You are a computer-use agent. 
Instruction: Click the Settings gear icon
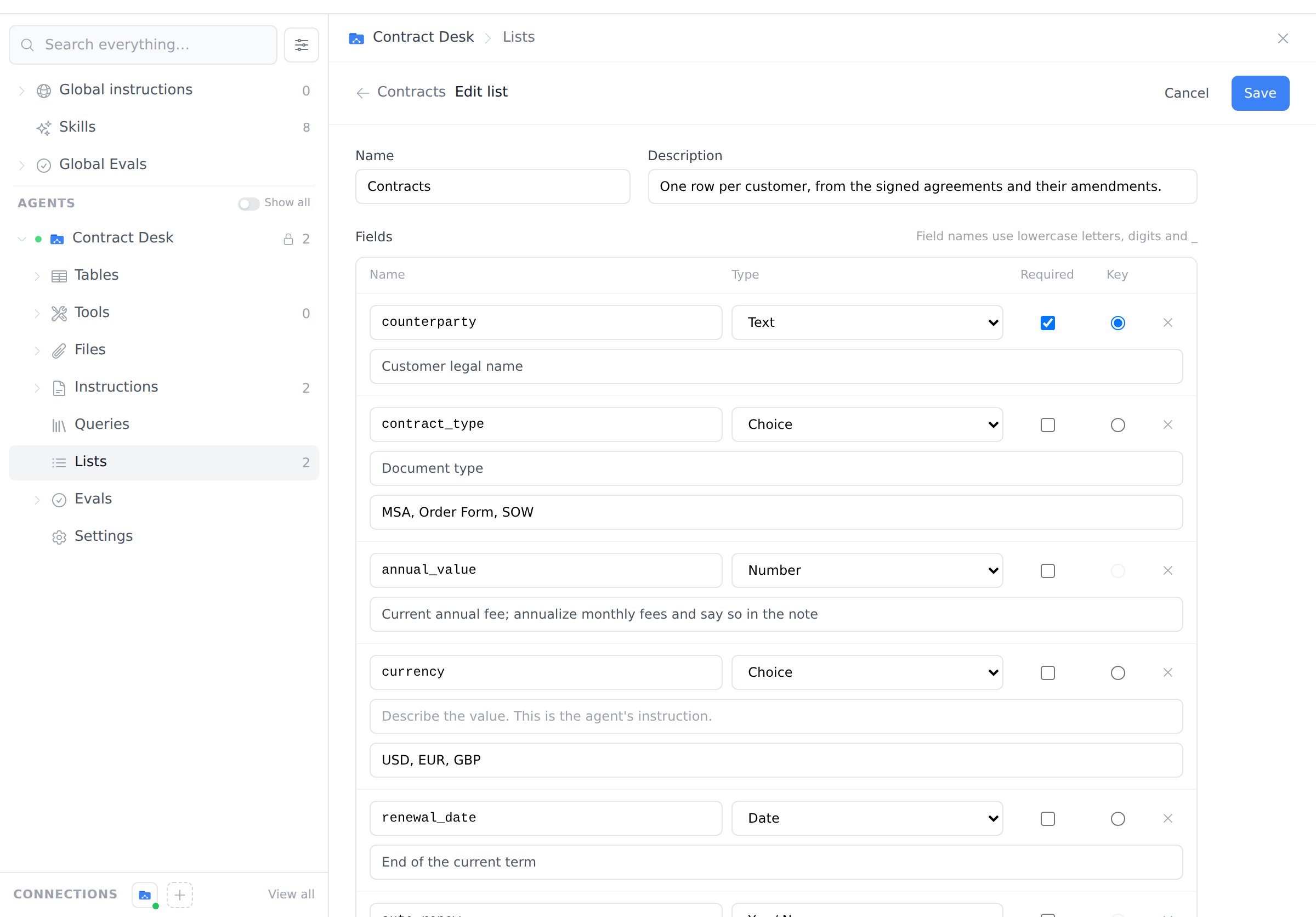[x=59, y=537]
